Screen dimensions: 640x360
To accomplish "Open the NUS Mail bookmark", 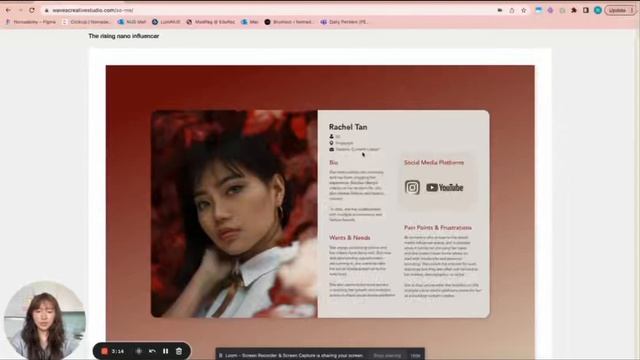I will coord(132,22).
